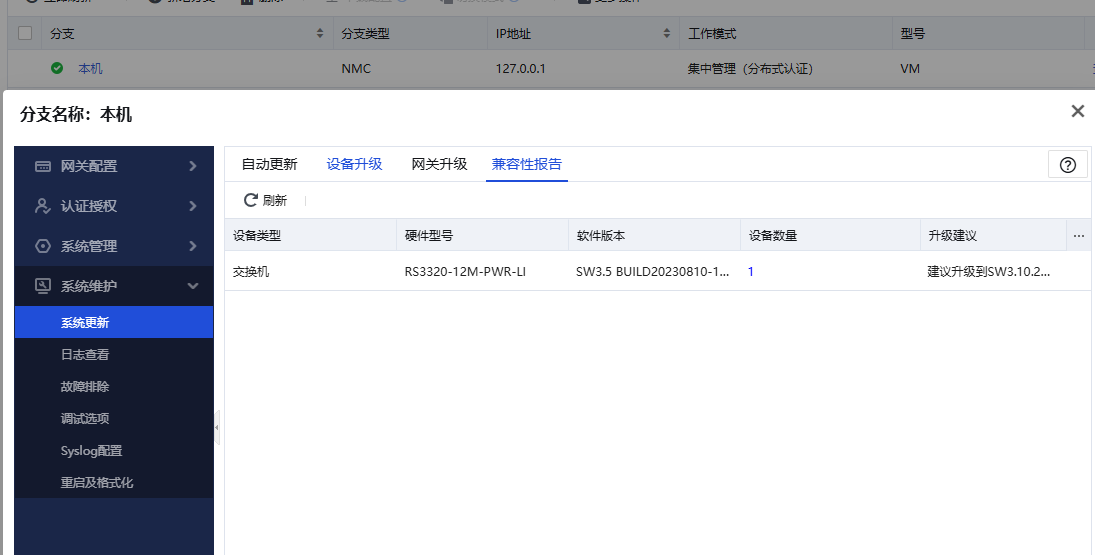1095x555 pixels.
Task: Click device count link 1
Action: click(x=751, y=272)
